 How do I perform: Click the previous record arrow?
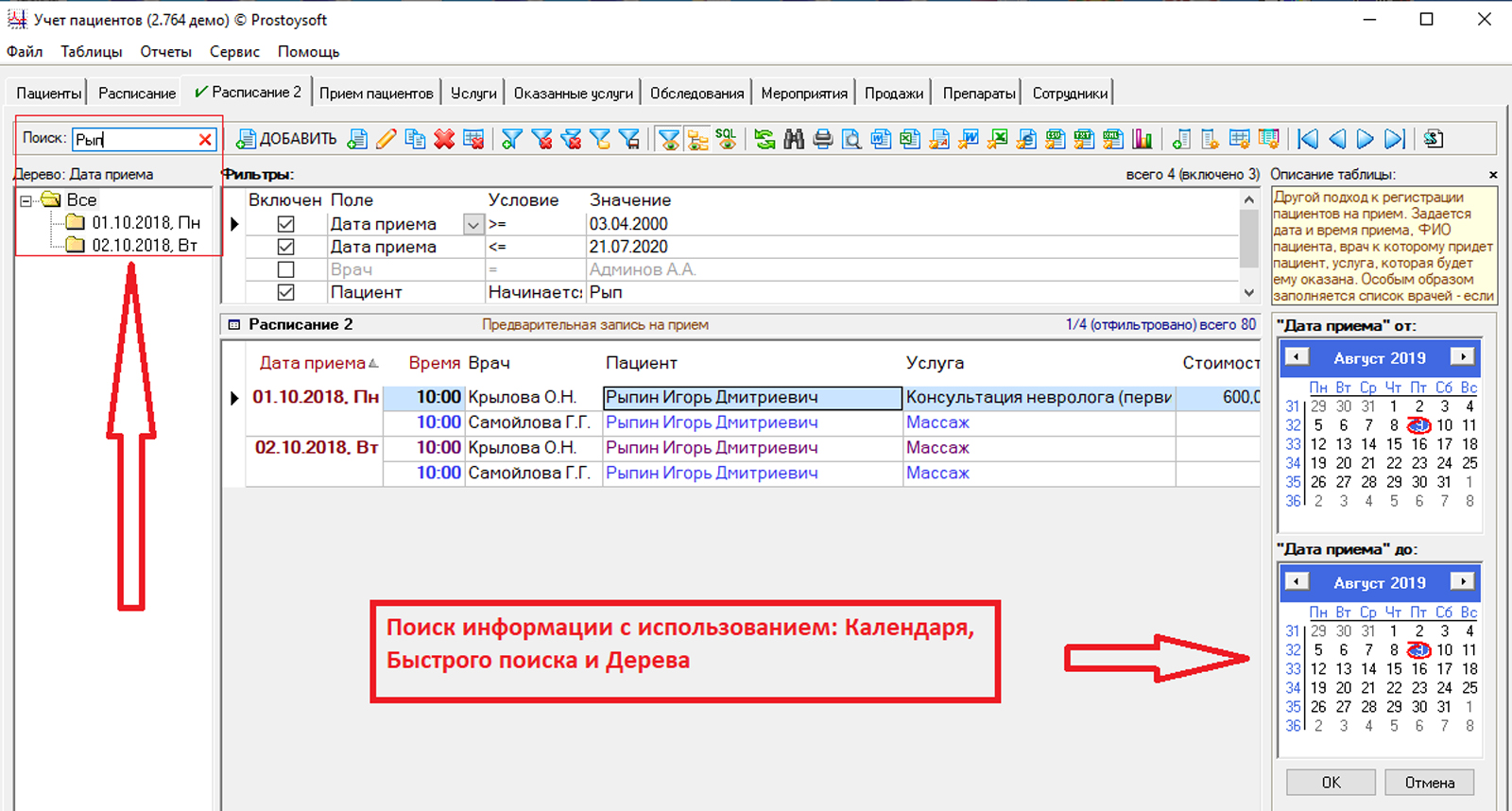1336,139
